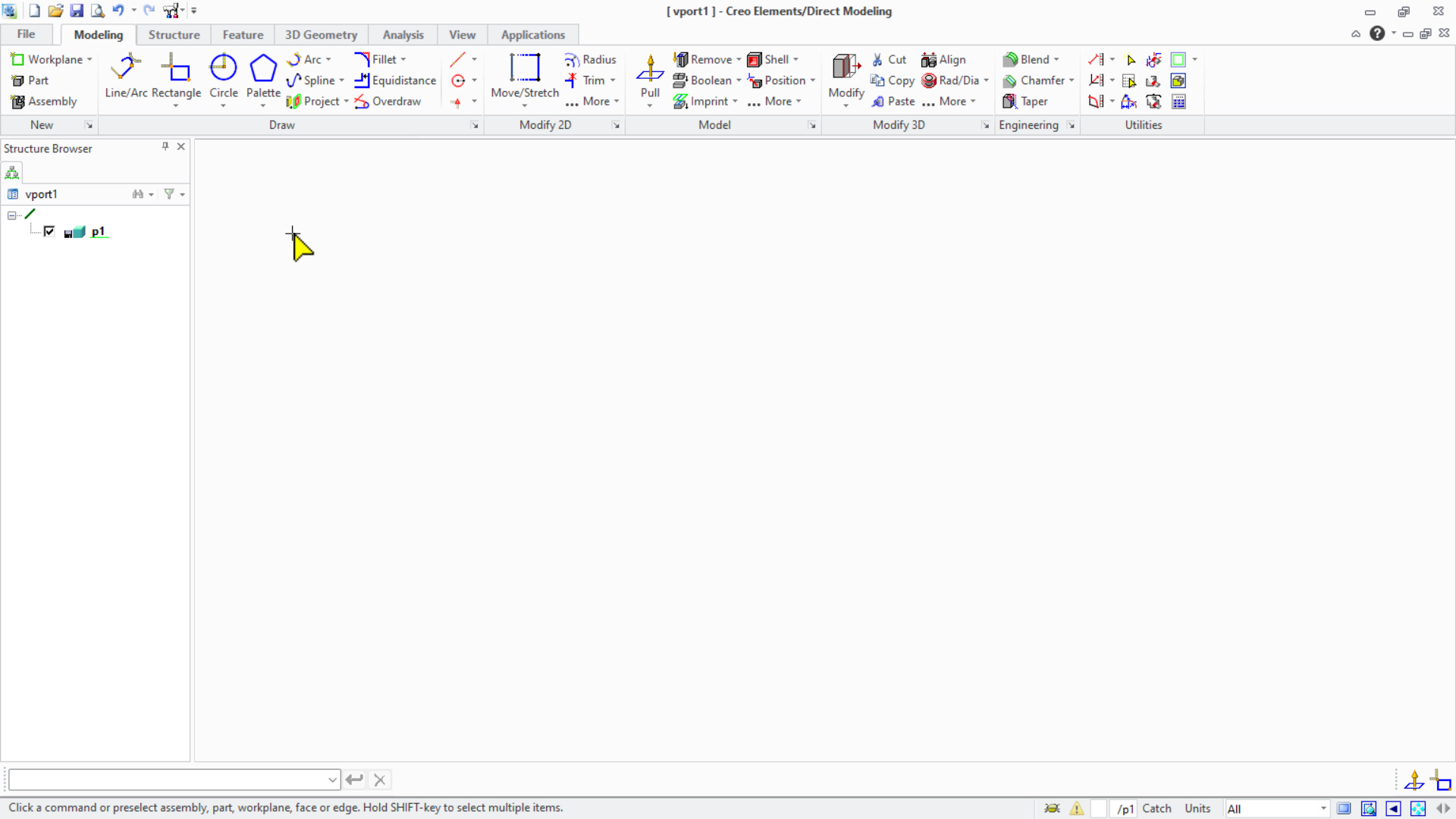Toggle visibility checkbox of part p1
The height and width of the screenshot is (819, 1456).
49,231
